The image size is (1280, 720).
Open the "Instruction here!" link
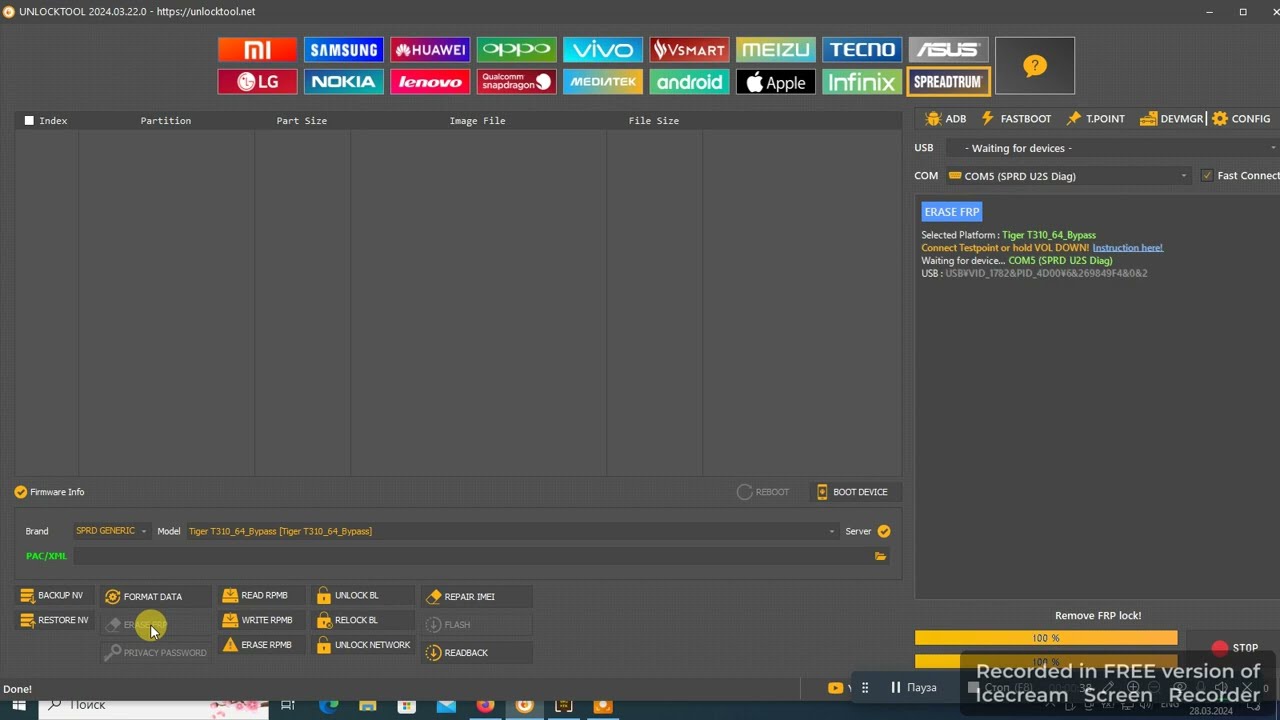[x=1127, y=248]
